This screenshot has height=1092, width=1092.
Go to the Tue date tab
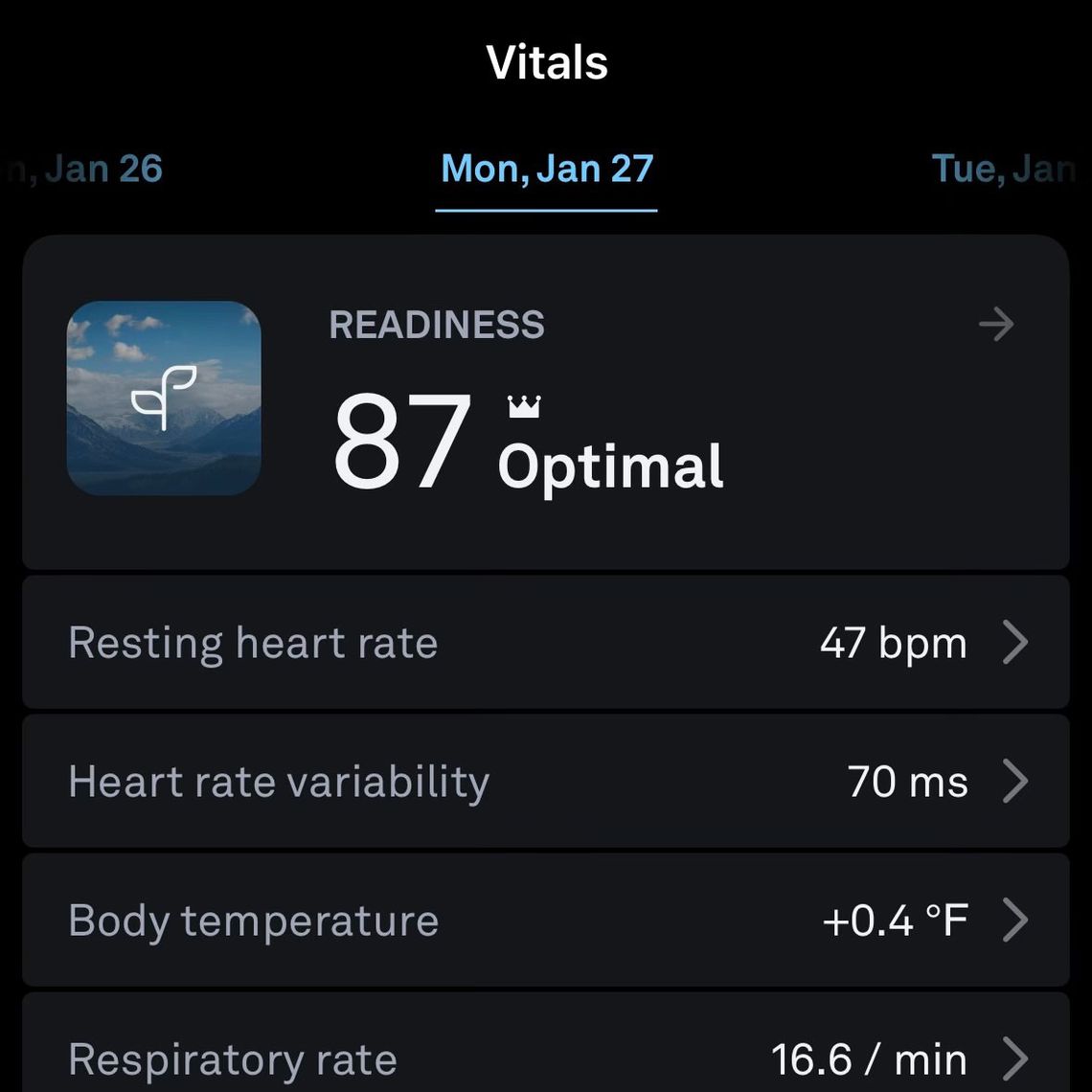tap(1002, 169)
